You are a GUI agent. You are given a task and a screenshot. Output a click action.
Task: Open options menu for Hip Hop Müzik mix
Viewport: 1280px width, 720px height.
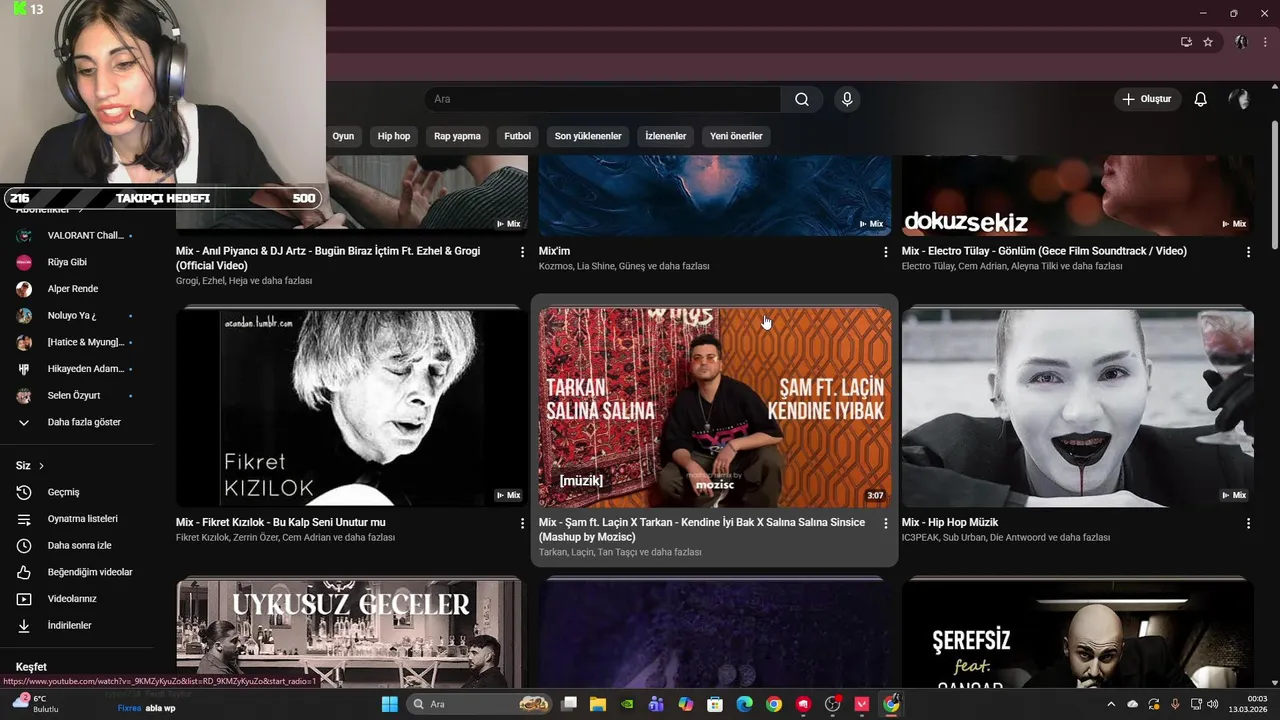click(x=1248, y=523)
